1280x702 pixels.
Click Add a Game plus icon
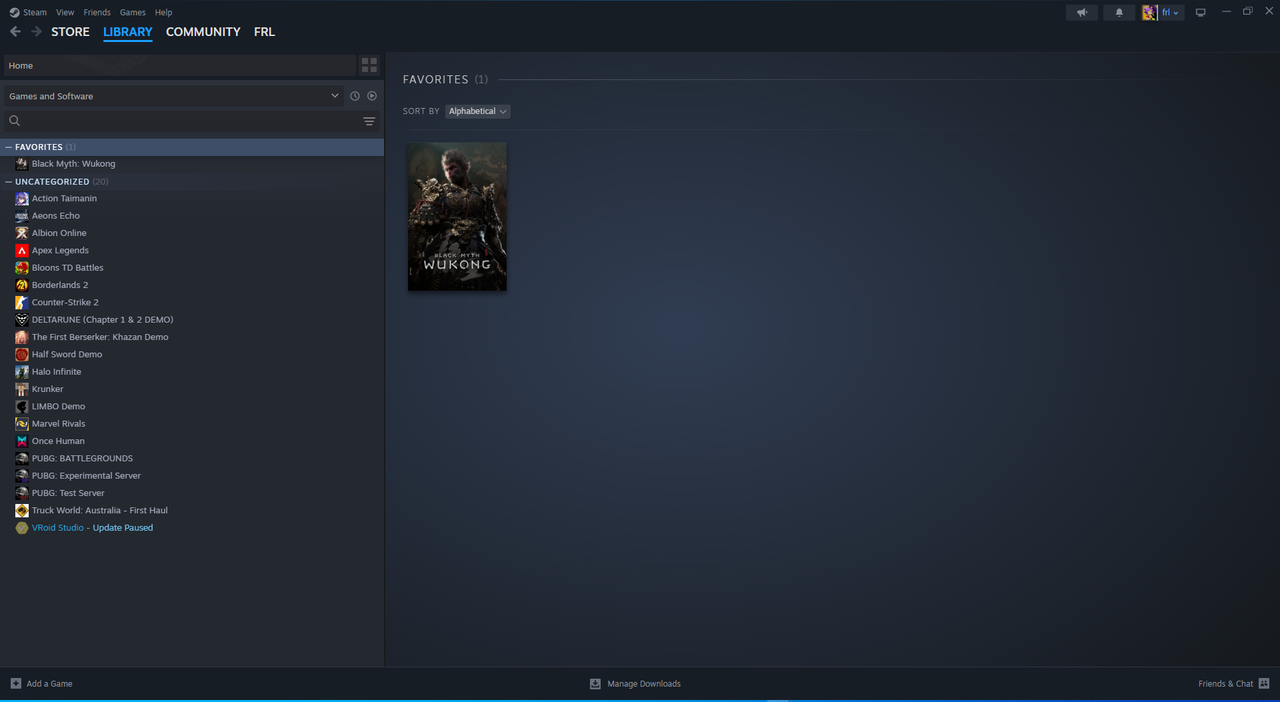16,684
